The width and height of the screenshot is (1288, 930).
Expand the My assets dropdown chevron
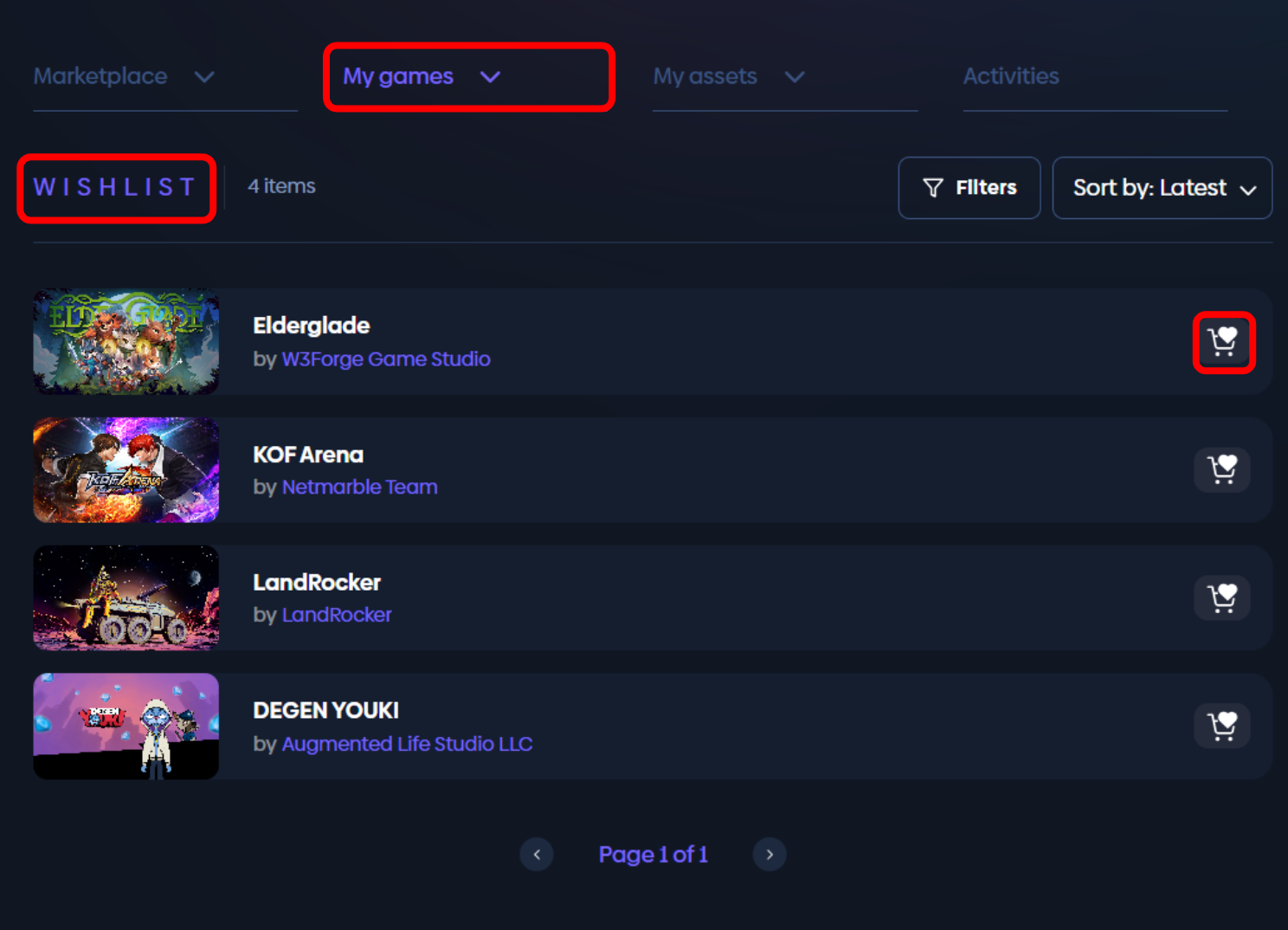coord(794,77)
